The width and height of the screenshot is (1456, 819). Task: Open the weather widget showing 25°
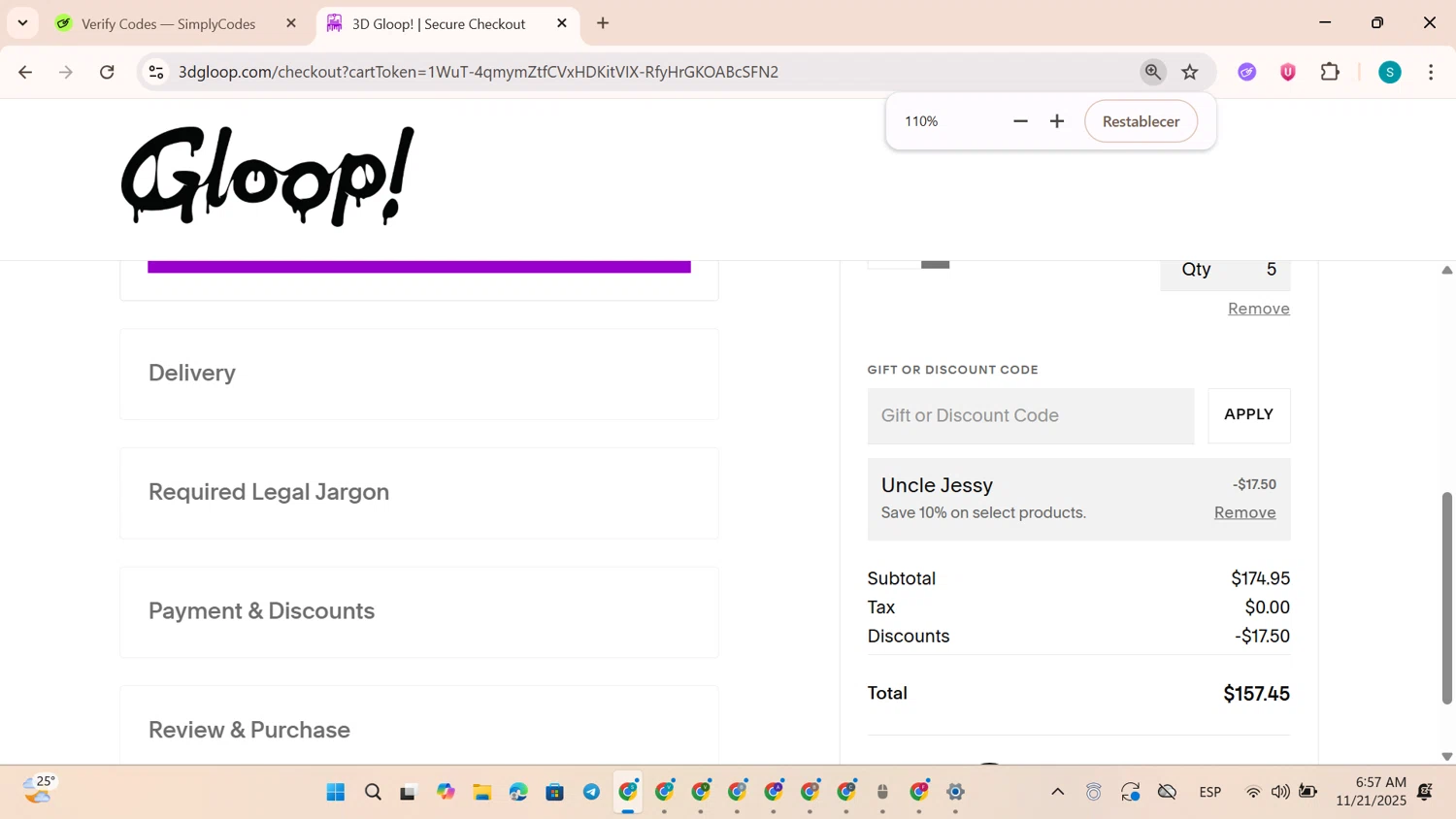(40, 790)
